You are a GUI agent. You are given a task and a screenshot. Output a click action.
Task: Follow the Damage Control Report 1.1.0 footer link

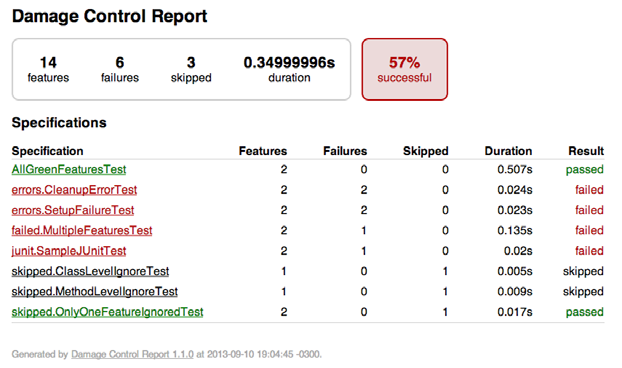(x=132, y=354)
